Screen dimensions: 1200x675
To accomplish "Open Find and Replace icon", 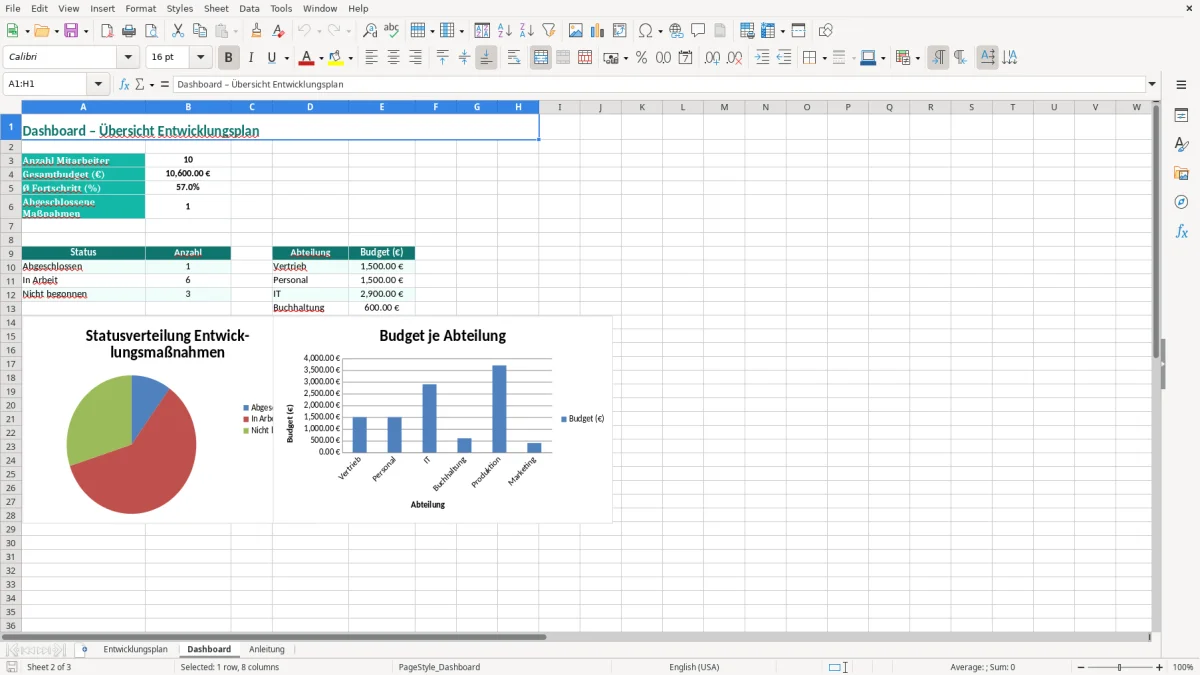I will [x=370, y=31].
